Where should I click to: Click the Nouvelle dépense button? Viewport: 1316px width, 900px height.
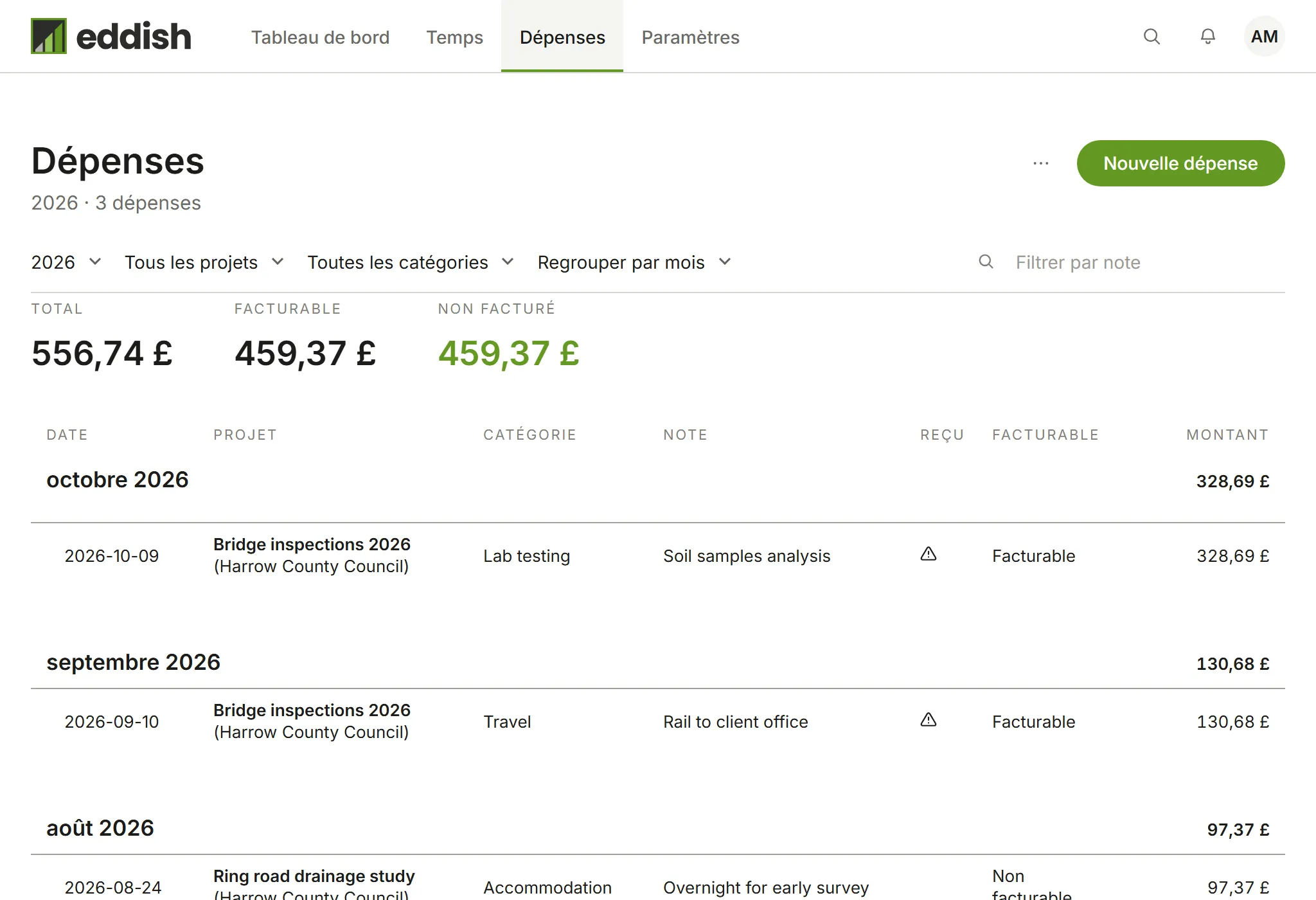pos(1180,163)
